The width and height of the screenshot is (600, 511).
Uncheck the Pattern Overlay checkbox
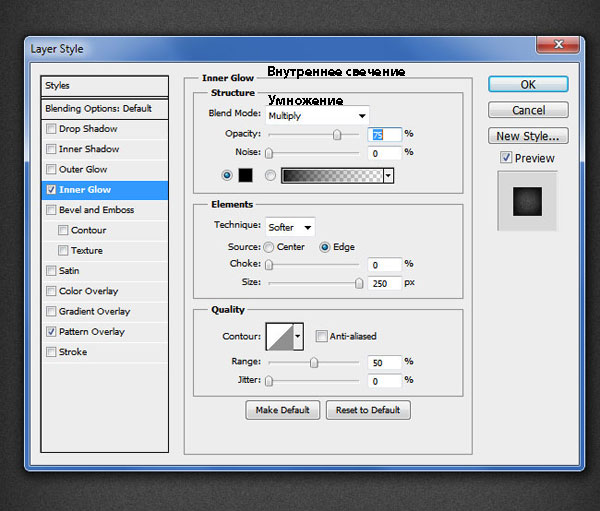point(51,331)
